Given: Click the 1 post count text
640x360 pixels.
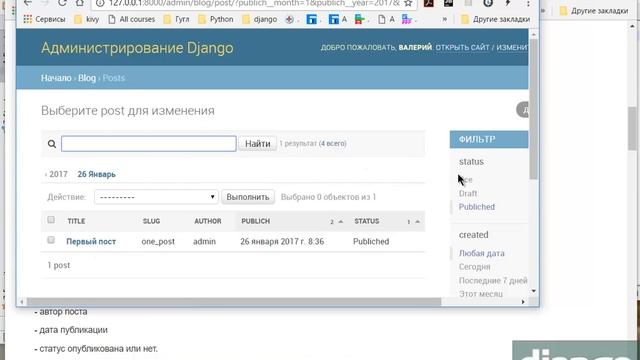Looking at the screenshot, I should click(59, 265).
